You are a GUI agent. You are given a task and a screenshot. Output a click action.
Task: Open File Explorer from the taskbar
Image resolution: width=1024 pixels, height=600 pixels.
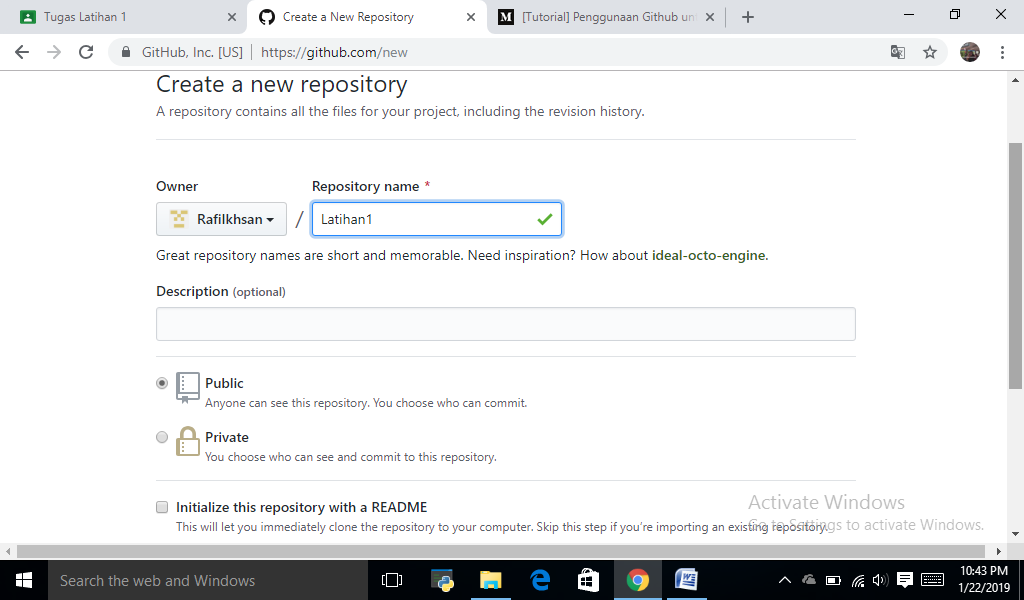click(490, 580)
